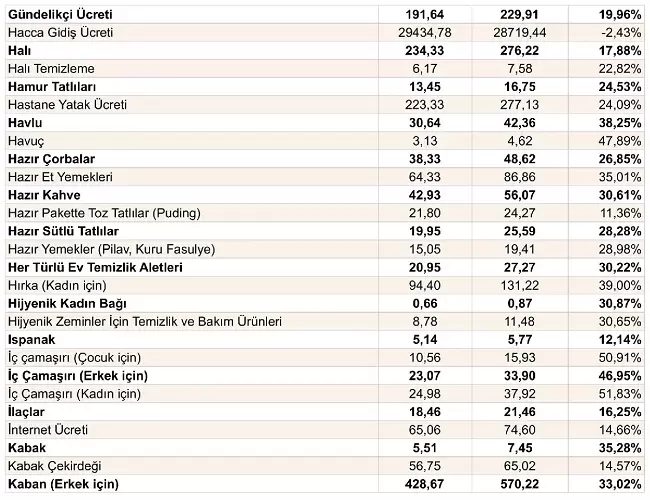Click İç Çamaşırı (Kadın için) percentage 51,83%
Screen dimensions: 650x500
pyautogui.click(x=620, y=394)
